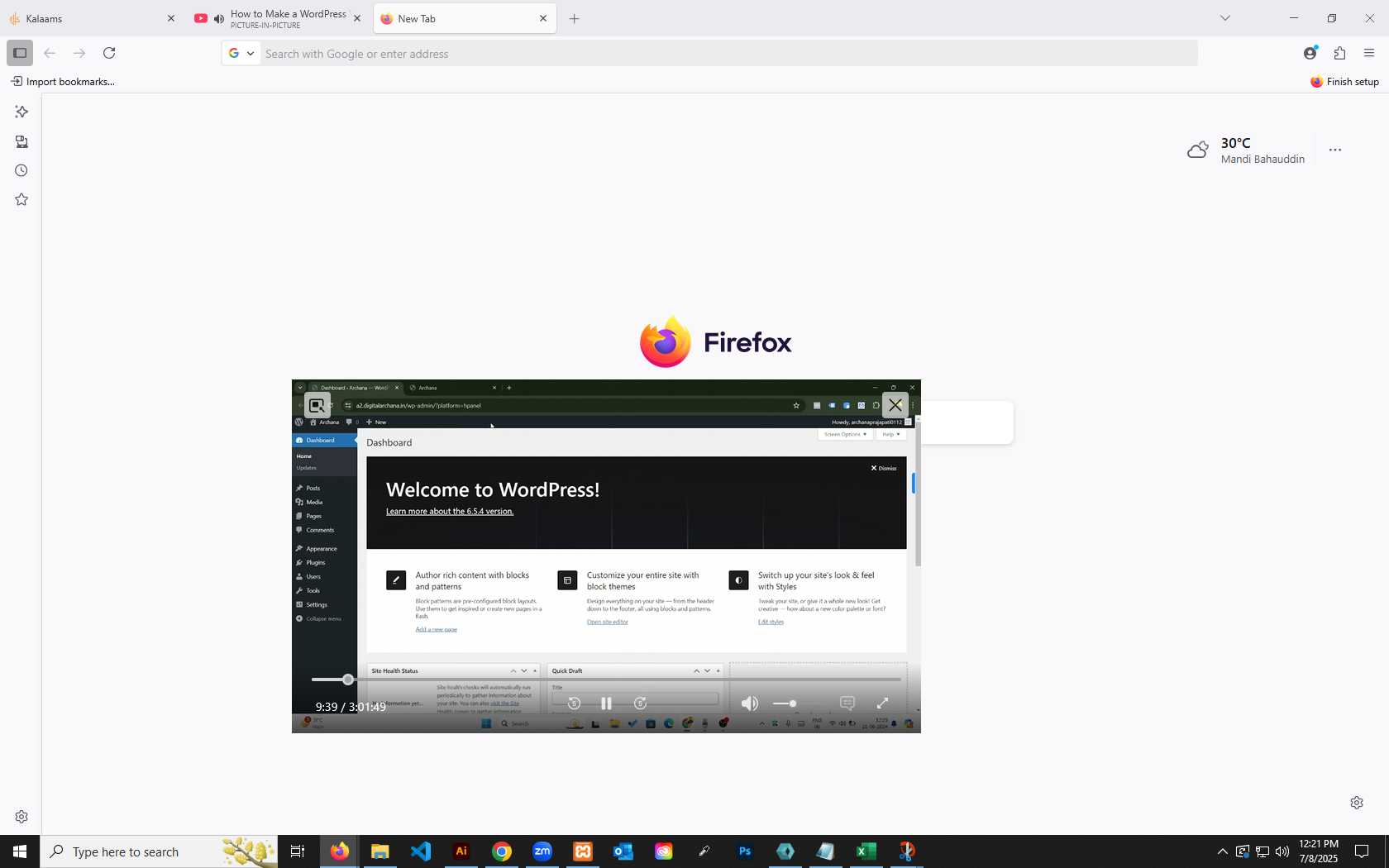
Task: Open the Firefox account icon
Action: (1310, 53)
